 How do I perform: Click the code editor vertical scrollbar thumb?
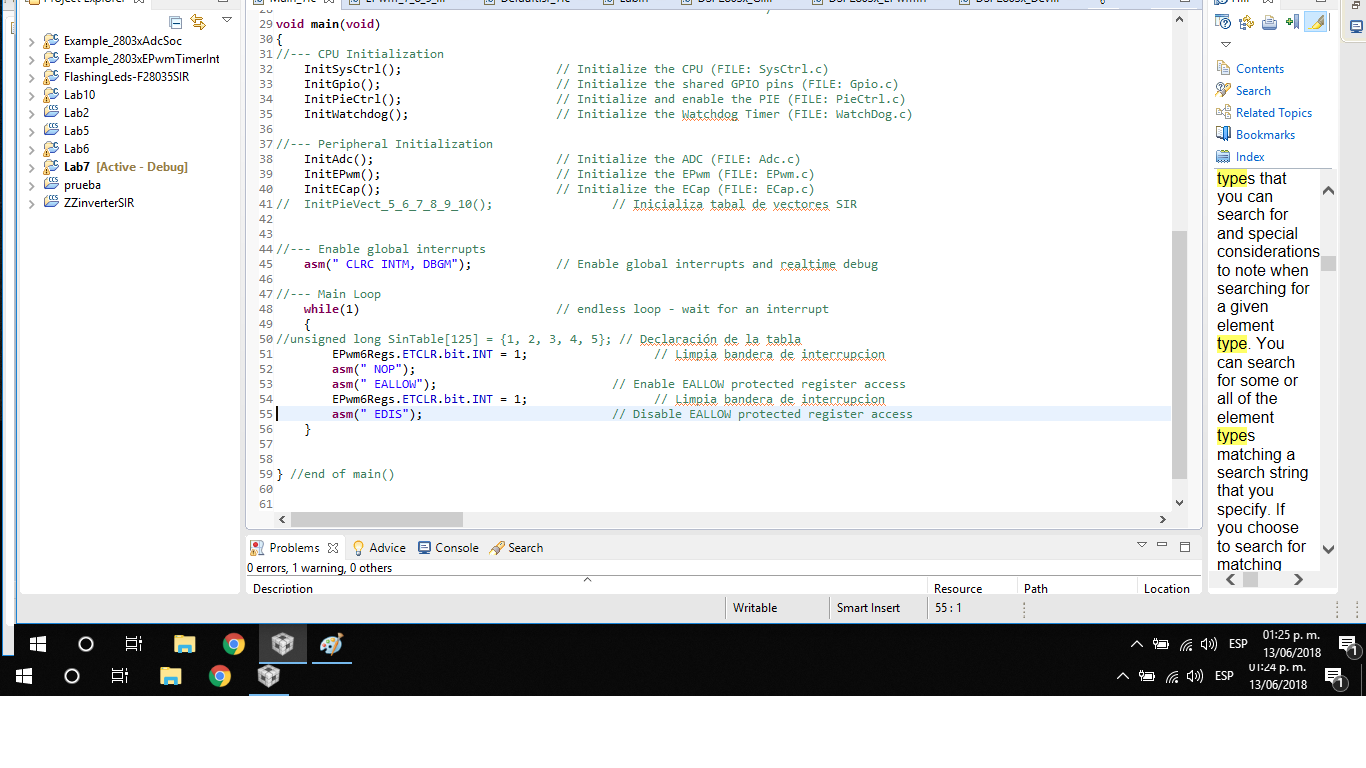point(1180,355)
